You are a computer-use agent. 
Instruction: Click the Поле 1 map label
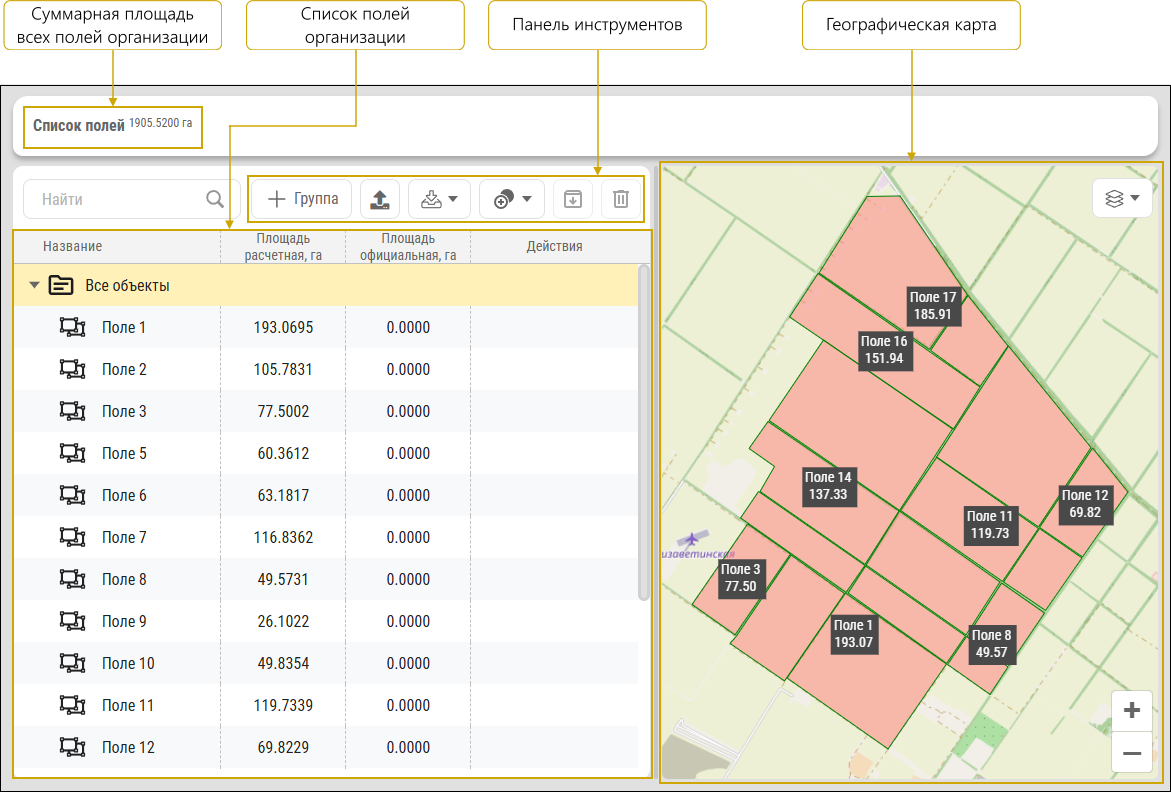pyautogui.click(x=854, y=634)
